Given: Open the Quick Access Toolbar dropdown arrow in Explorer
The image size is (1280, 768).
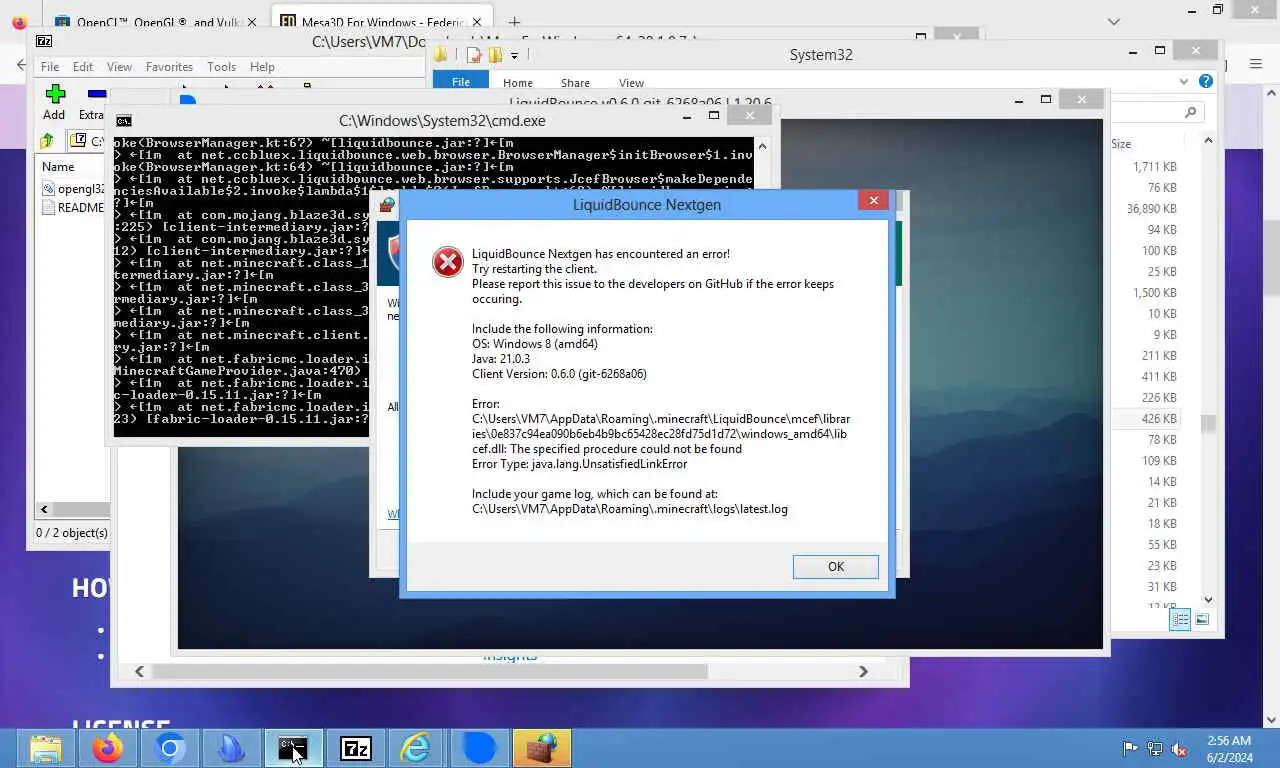Looking at the screenshot, I should pyautogui.click(x=515, y=55).
